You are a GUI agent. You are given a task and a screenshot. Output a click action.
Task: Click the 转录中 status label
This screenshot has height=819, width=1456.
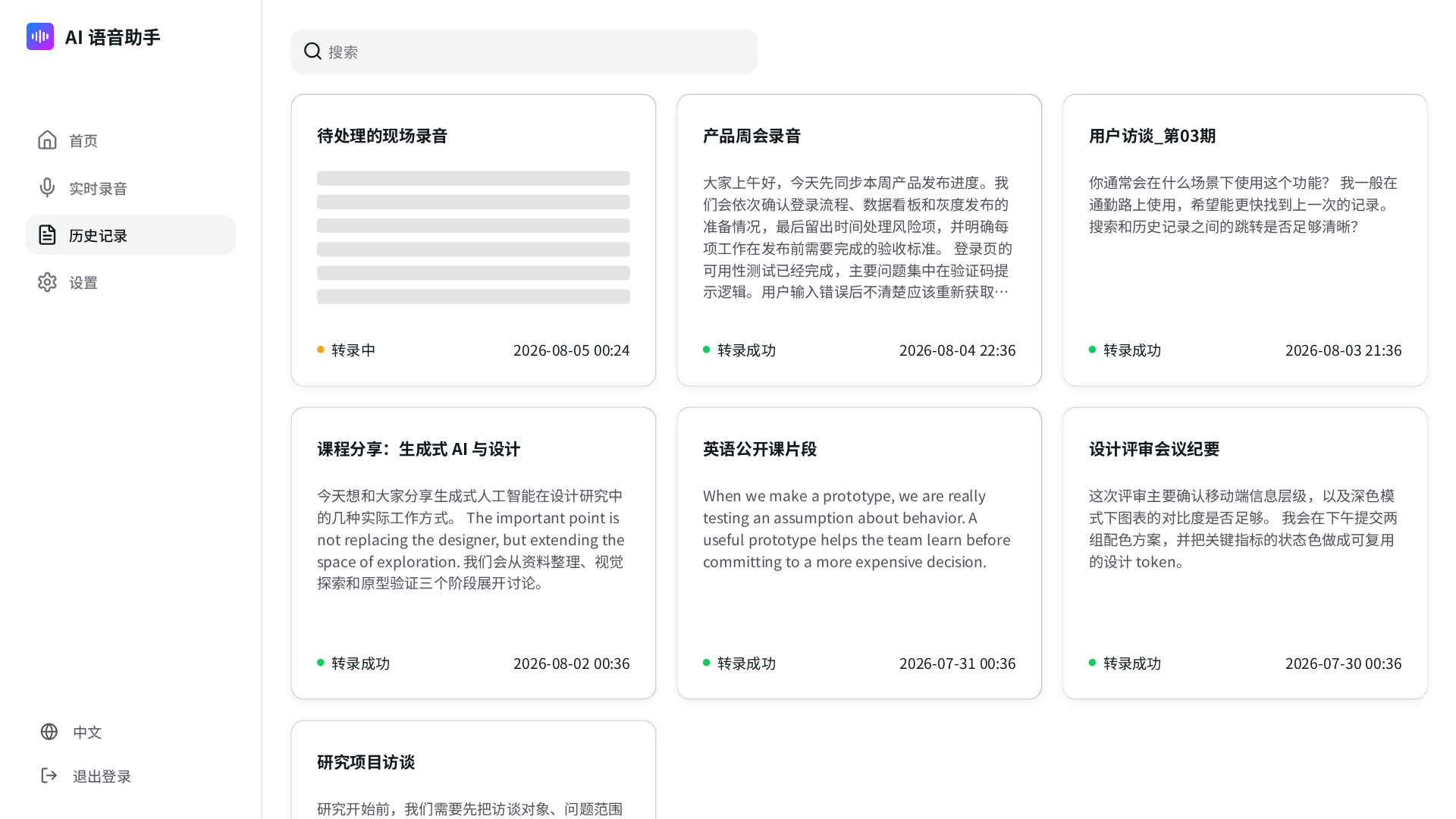pyautogui.click(x=353, y=350)
